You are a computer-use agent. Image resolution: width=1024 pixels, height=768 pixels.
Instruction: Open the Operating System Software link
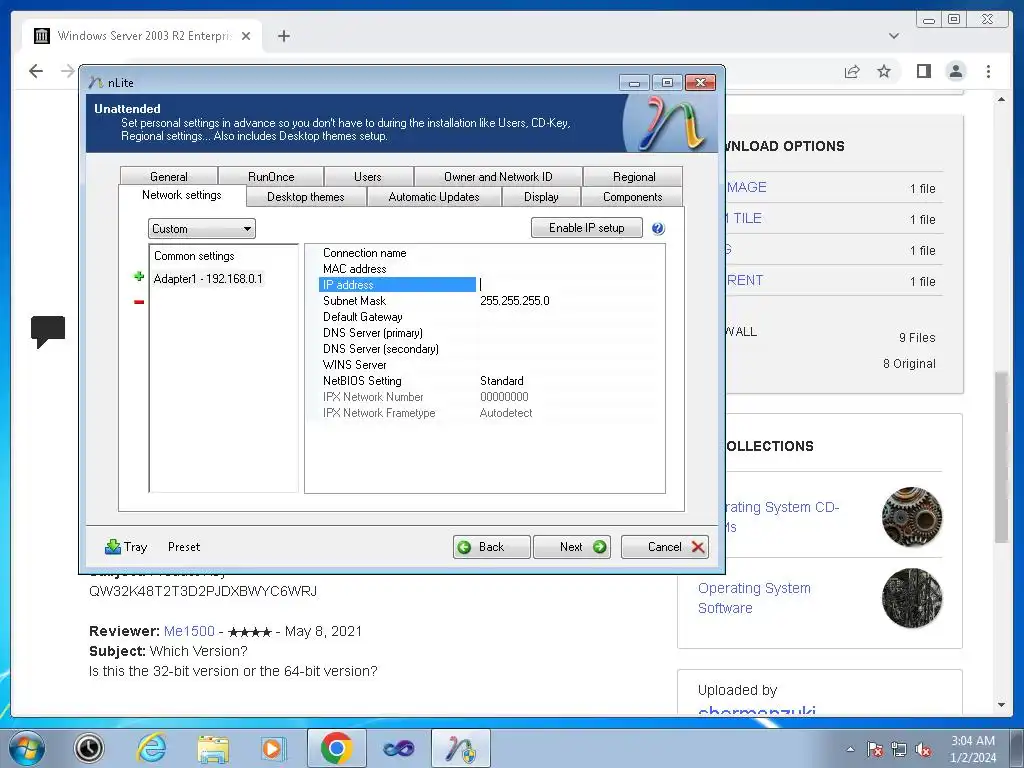click(x=754, y=598)
